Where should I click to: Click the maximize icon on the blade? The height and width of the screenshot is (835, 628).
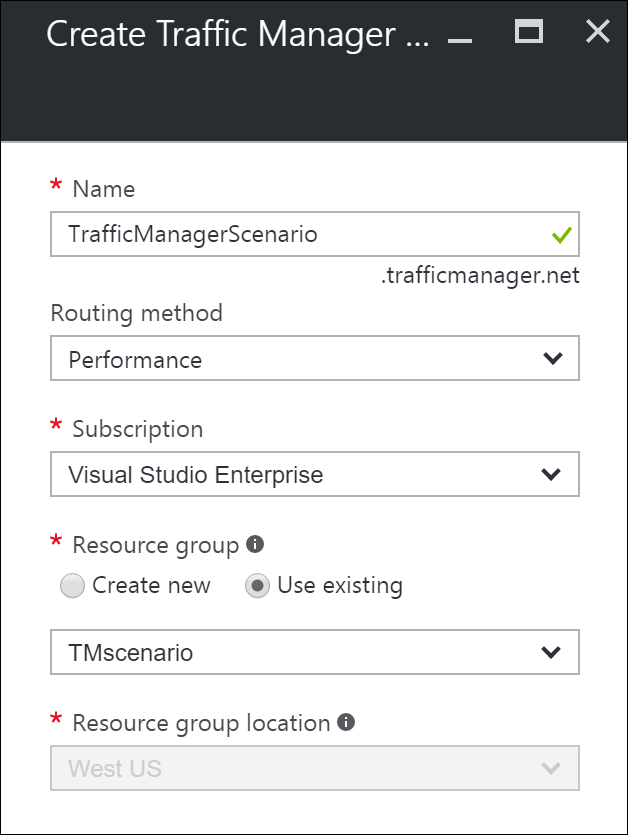[529, 32]
